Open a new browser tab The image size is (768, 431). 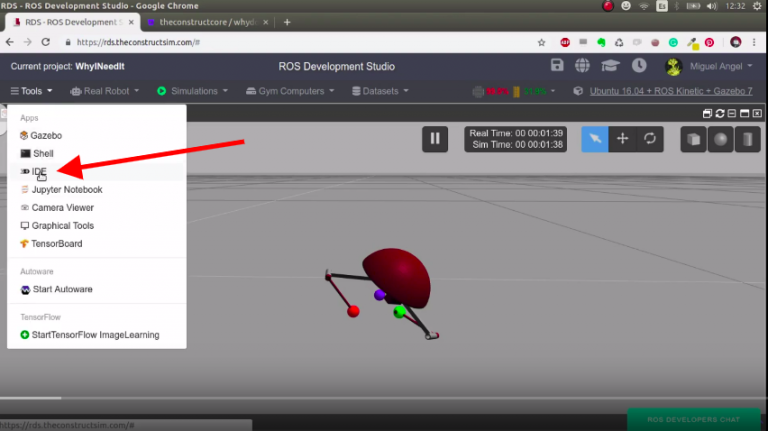[x=287, y=22]
